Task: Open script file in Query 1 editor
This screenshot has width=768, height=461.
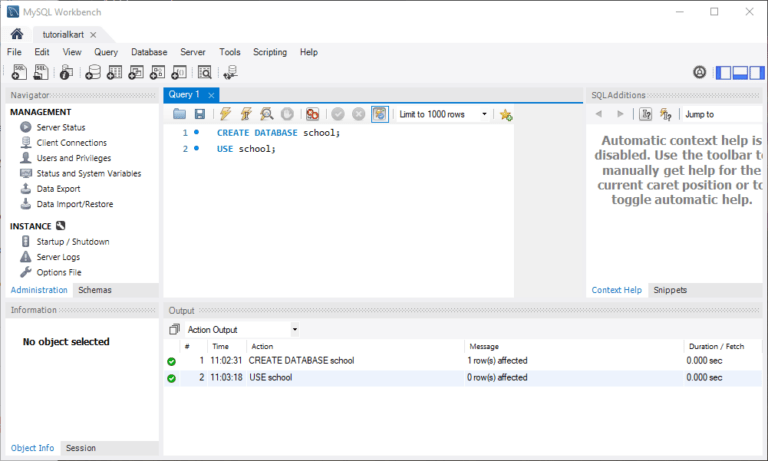Action: click(x=179, y=114)
